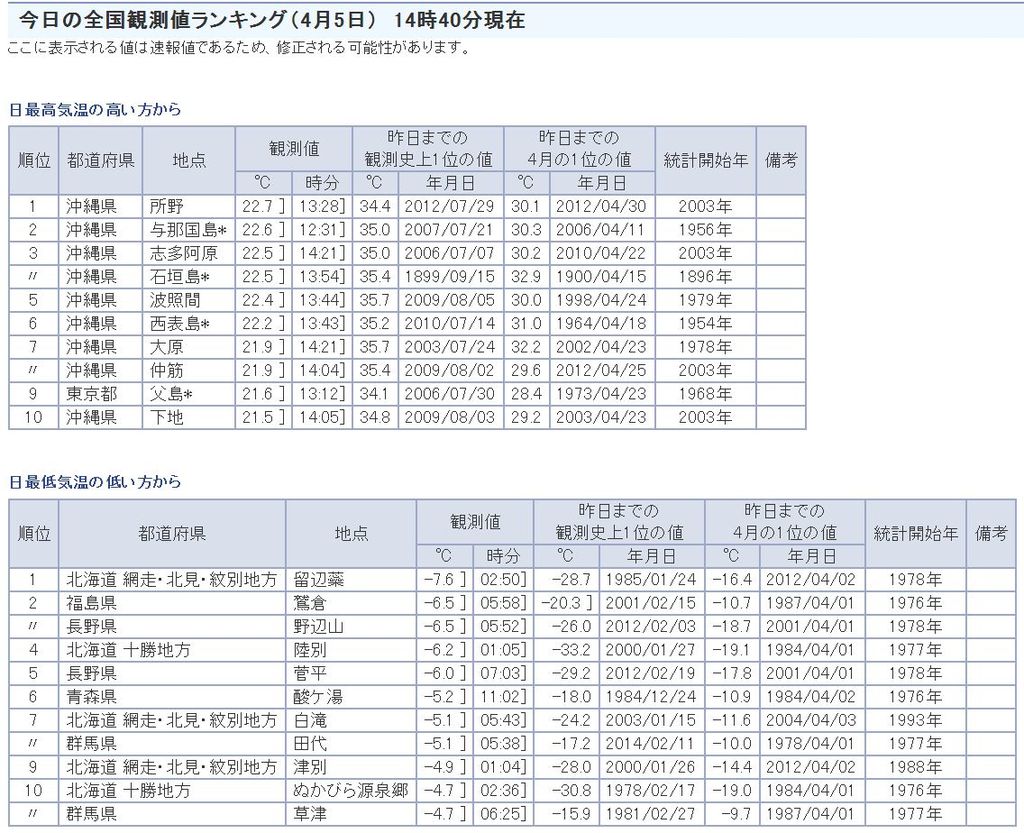Select the 福島県 prefecture cell

[x=91, y=603]
